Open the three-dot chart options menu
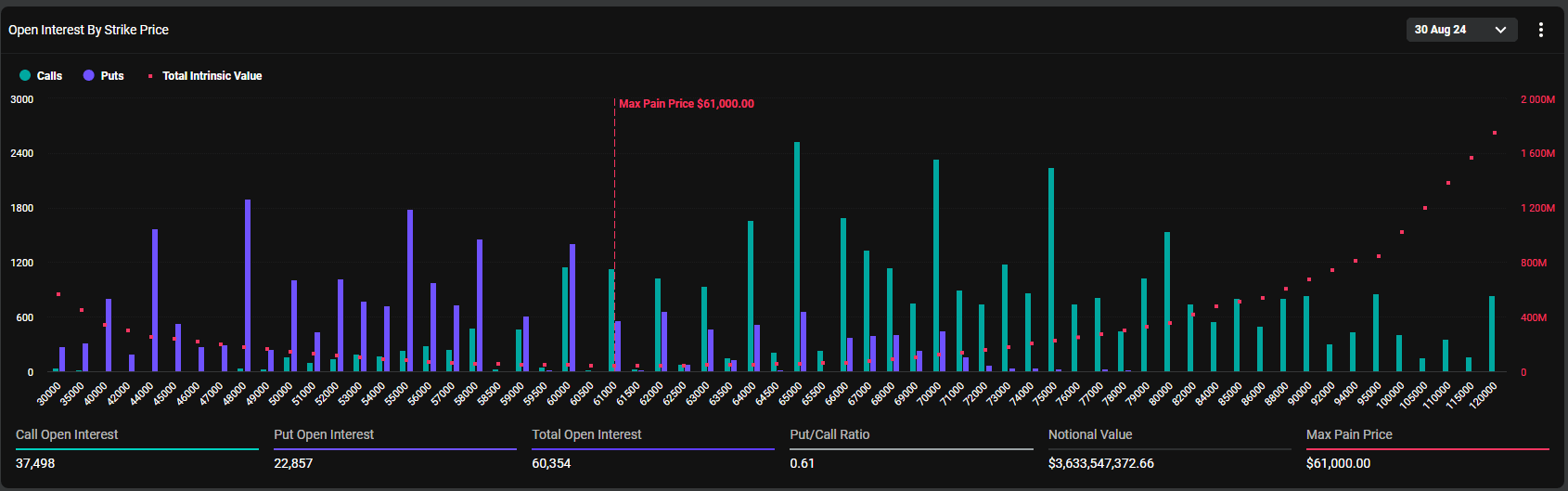This screenshot has width=1568, height=491. click(1541, 30)
